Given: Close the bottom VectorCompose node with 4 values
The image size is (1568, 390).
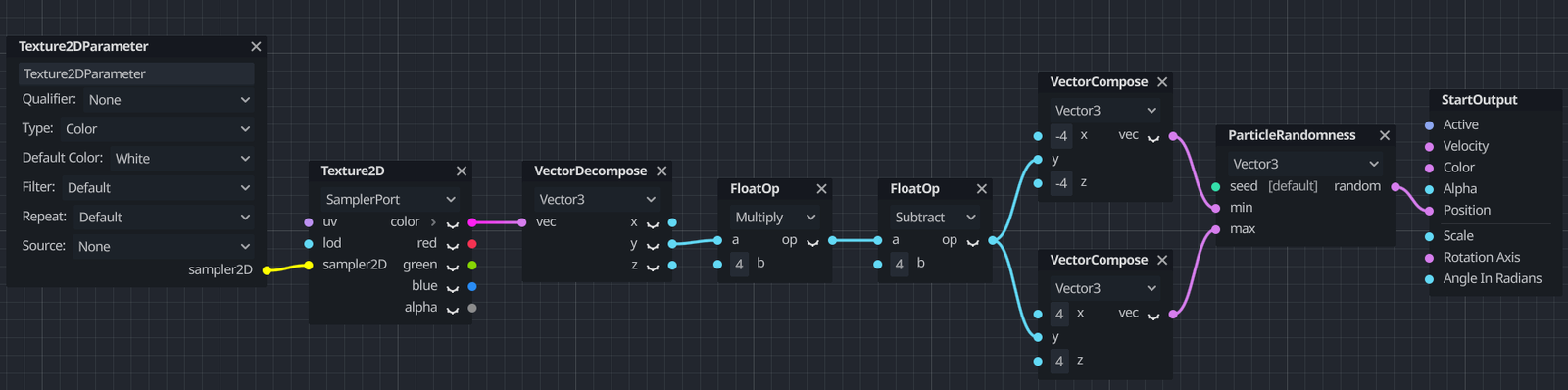Looking at the screenshot, I should click(x=1162, y=261).
